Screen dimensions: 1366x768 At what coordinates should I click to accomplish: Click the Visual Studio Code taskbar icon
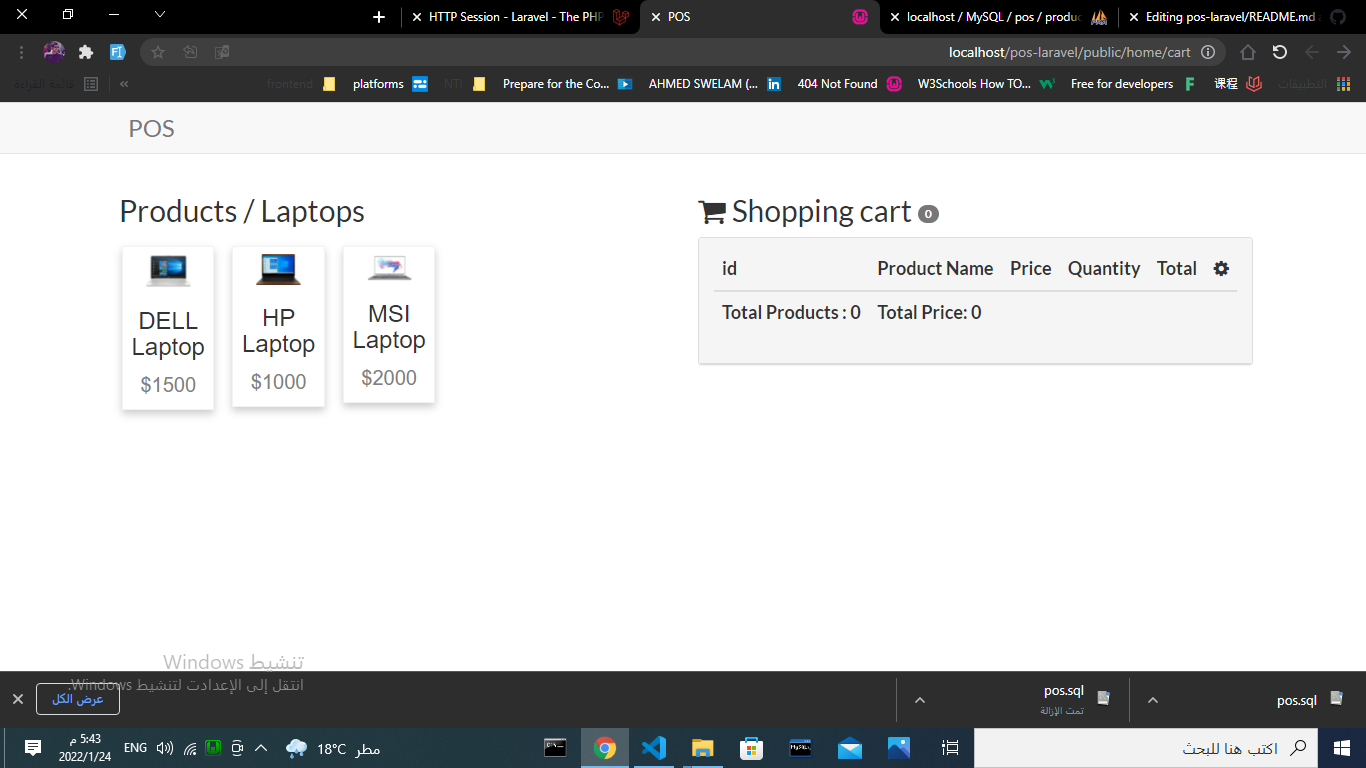click(x=653, y=747)
